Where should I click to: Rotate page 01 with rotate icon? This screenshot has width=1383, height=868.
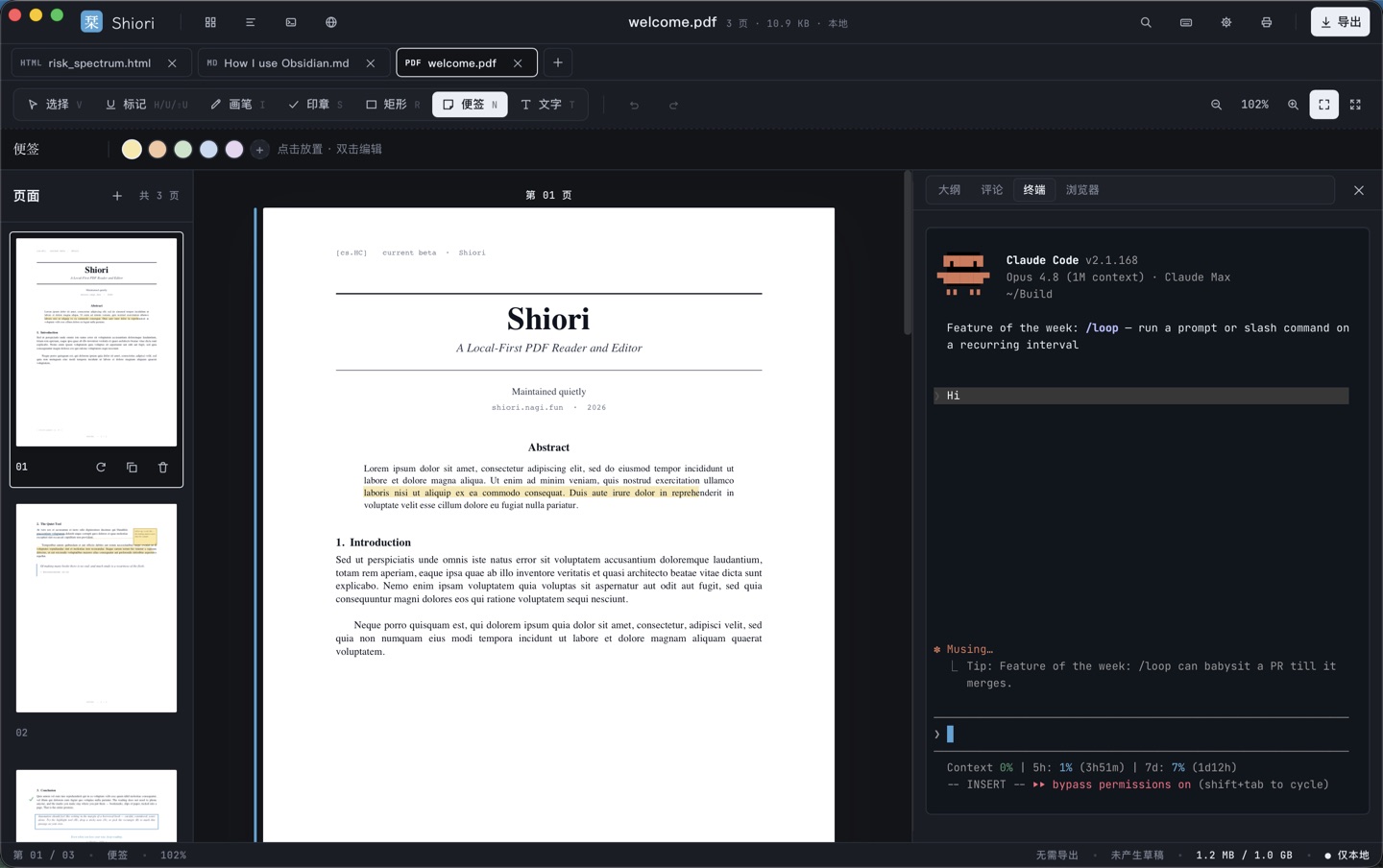[101, 468]
